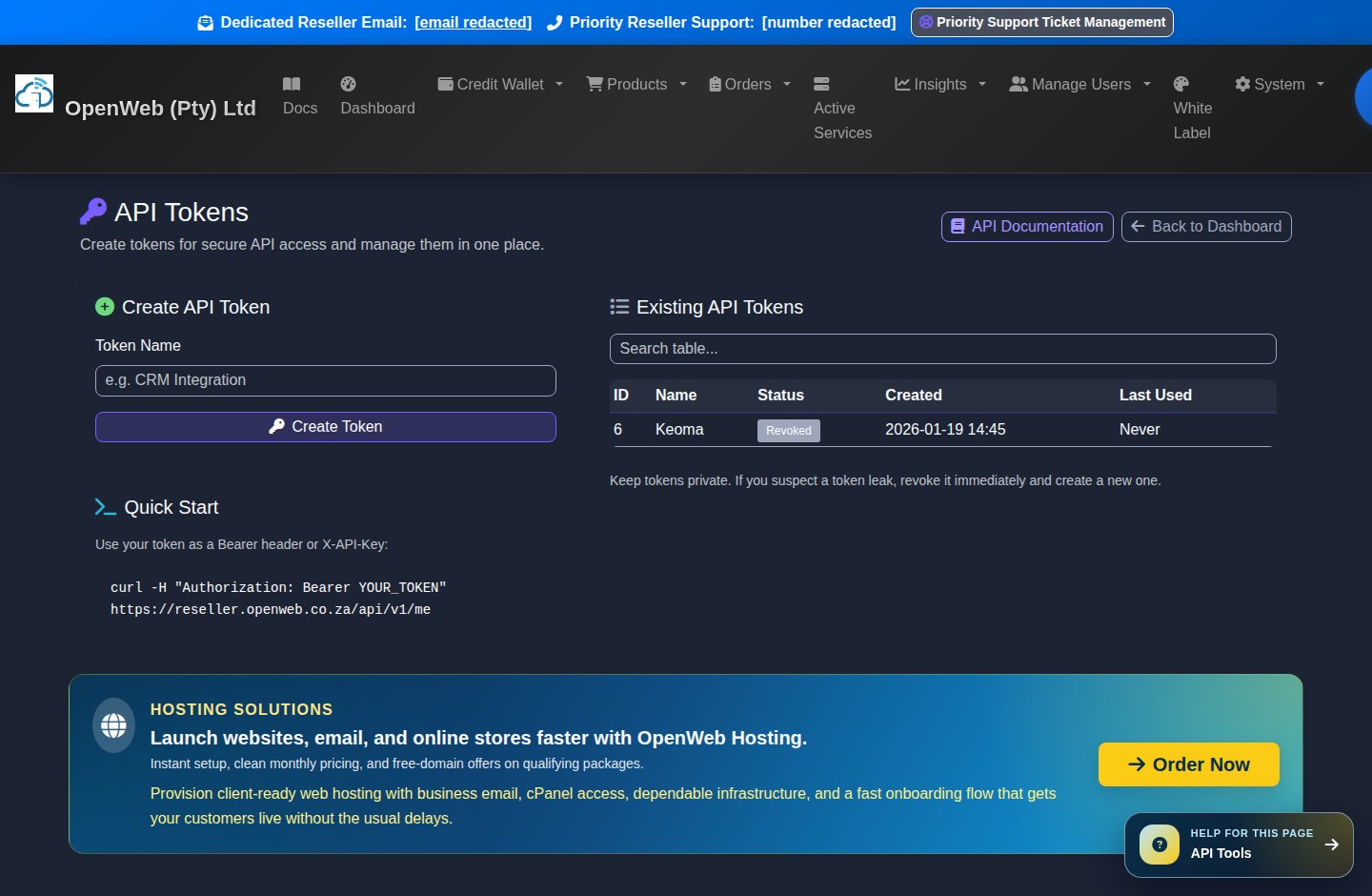1372x896 pixels.
Task: Click the OpenWeb cloud logo
Action: point(34,93)
